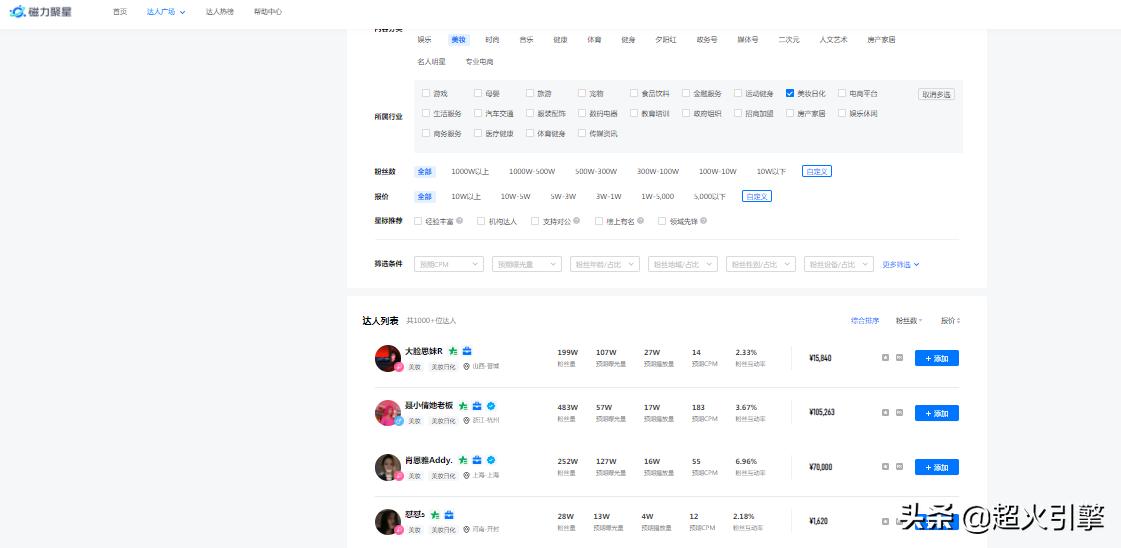Tick the 电商平台 industry checkbox

[842, 93]
